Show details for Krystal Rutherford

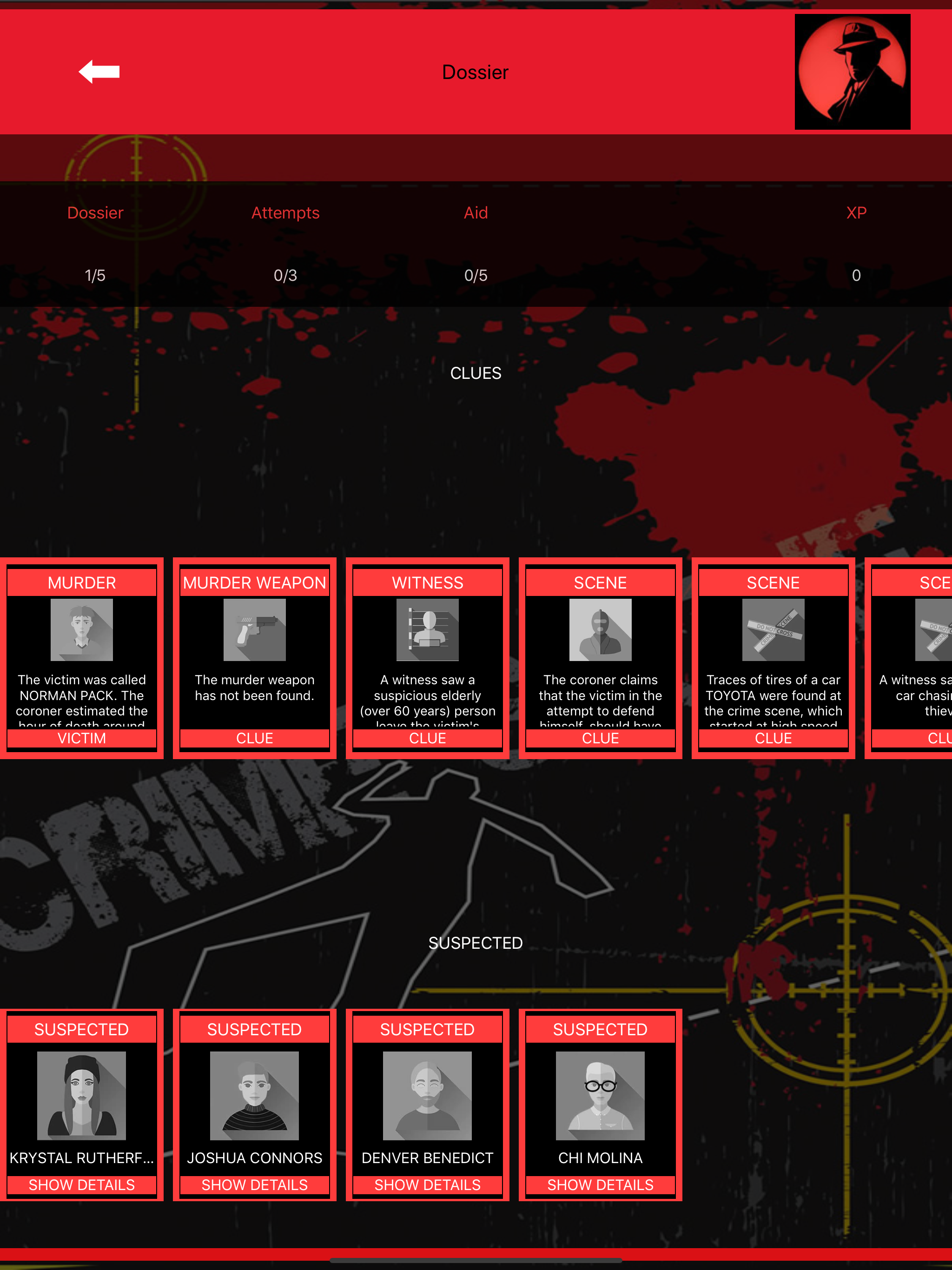tap(81, 1184)
